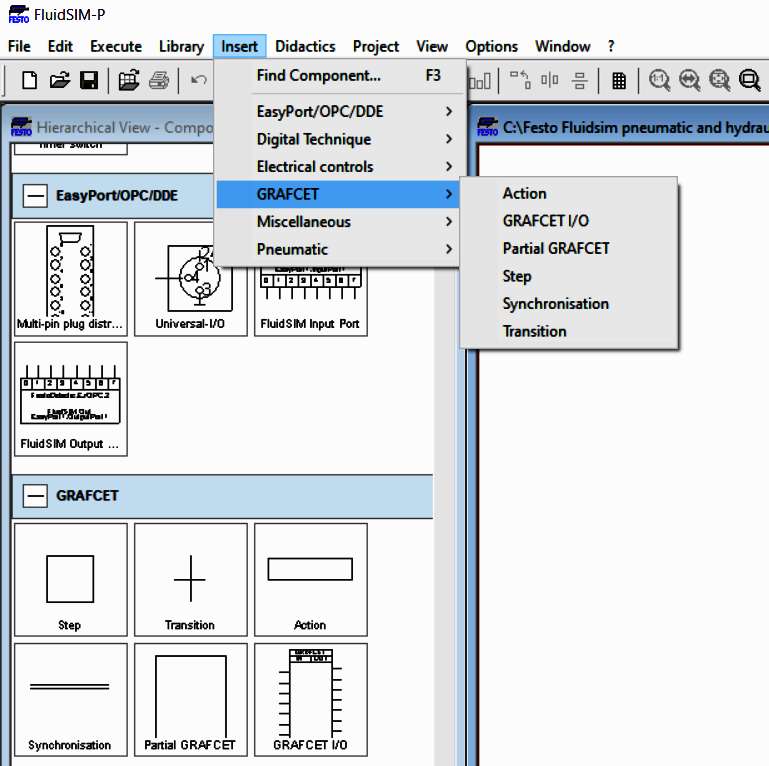Image resolution: width=769 pixels, height=766 pixels.
Task: Open the Execute menu
Action: (x=116, y=46)
